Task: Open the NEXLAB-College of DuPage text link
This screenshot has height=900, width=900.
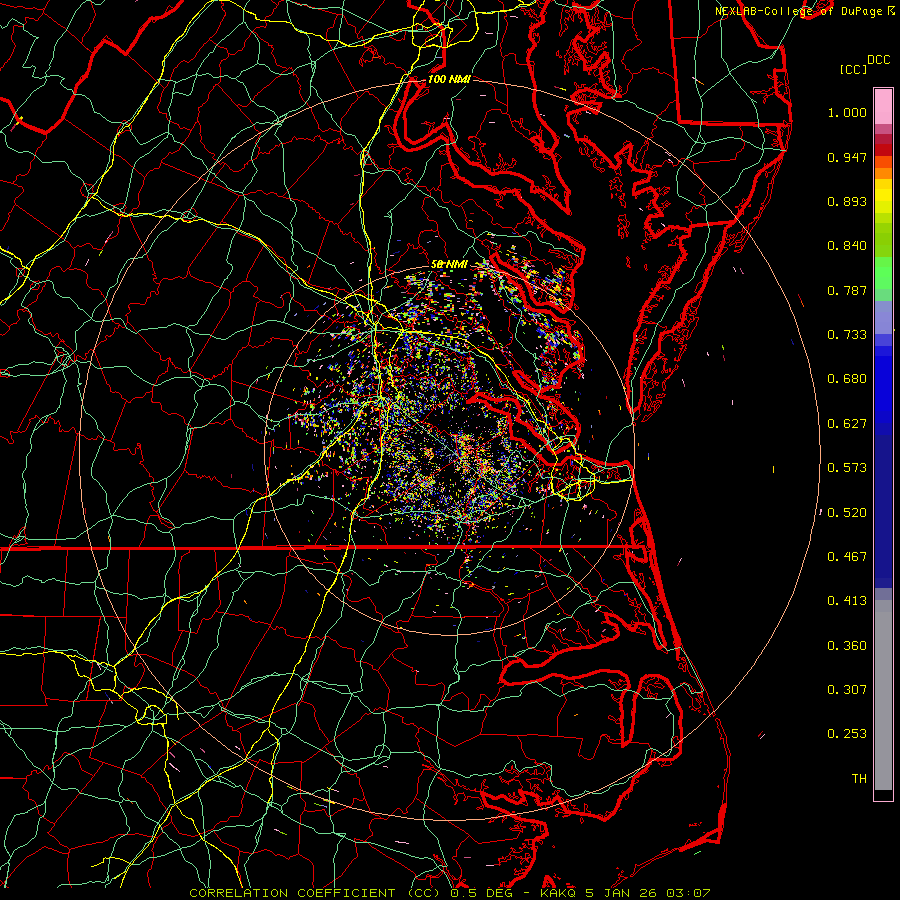Action: click(x=800, y=10)
